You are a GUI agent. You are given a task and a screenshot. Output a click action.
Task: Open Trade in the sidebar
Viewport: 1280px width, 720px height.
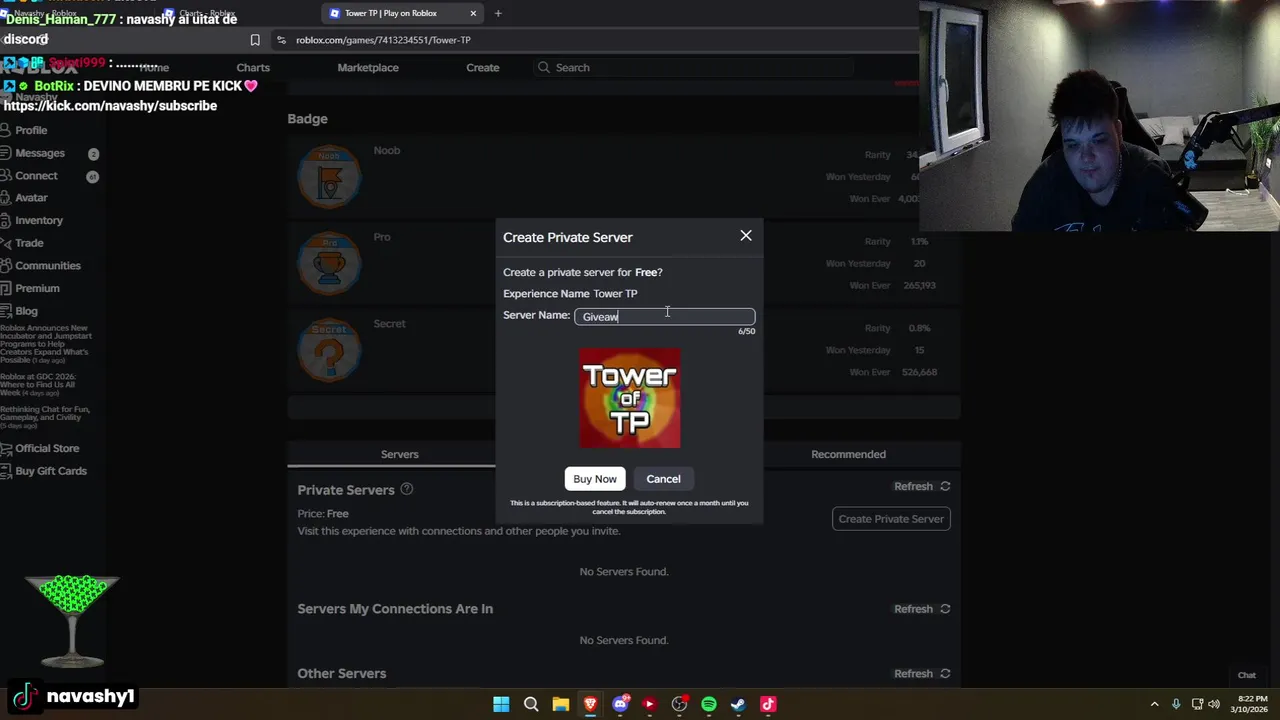pos(29,243)
